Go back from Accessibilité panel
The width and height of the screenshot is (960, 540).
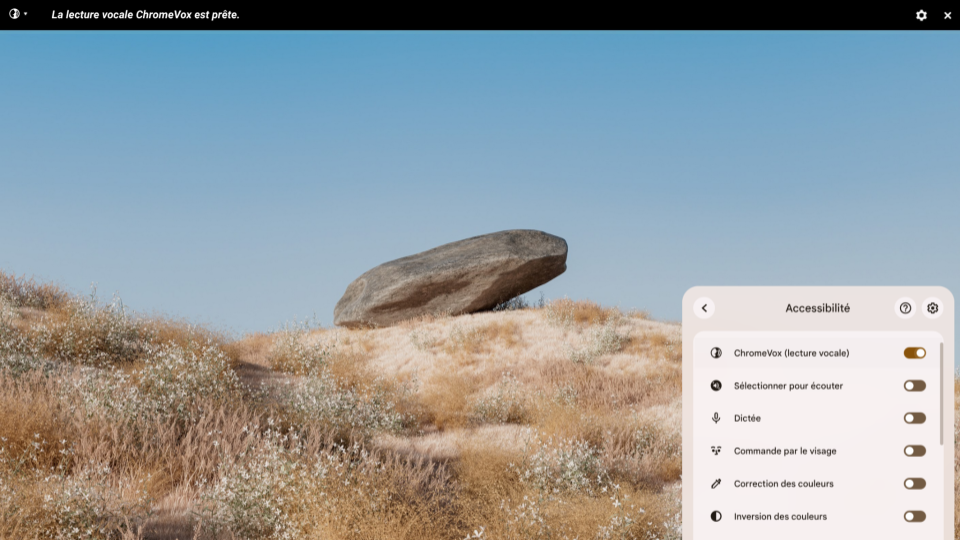pyautogui.click(x=704, y=308)
